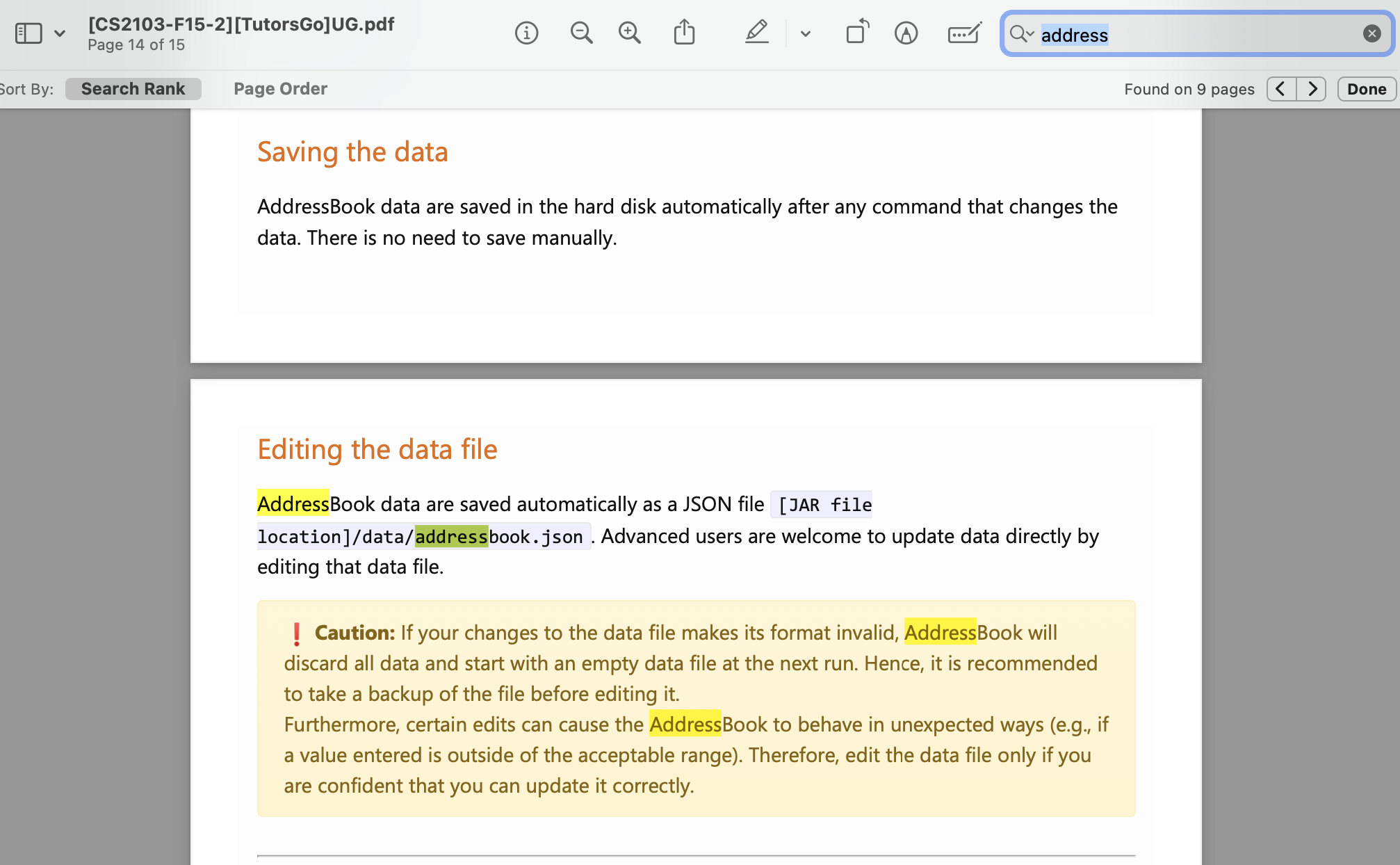The height and width of the screenshot is (865, 1400).
Task: Go to previous search match
Action: point(1281,89)
